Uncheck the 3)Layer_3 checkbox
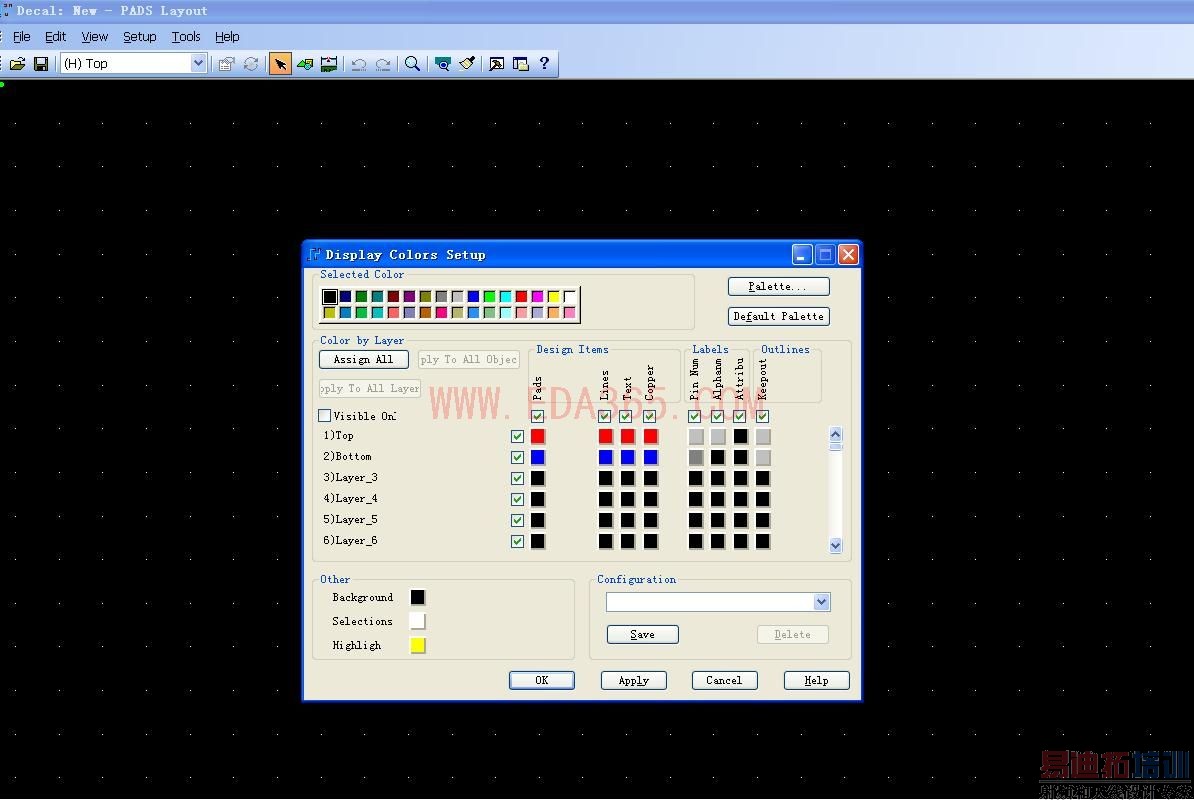This screenshot has width=1194, height=802. tap(518, 478)
